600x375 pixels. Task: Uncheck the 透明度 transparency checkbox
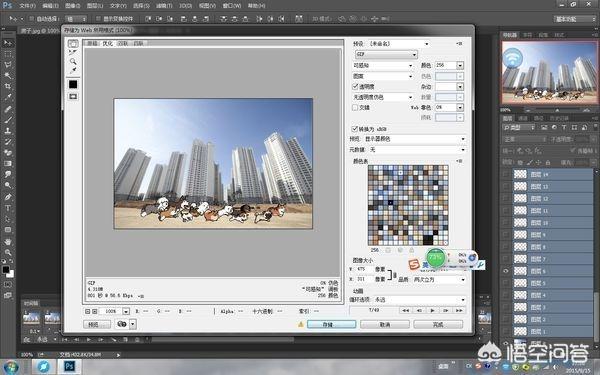point(355,86)
